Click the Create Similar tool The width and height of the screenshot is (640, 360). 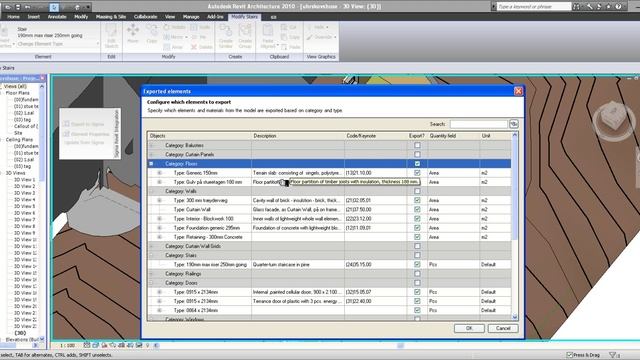pos(225,36)
